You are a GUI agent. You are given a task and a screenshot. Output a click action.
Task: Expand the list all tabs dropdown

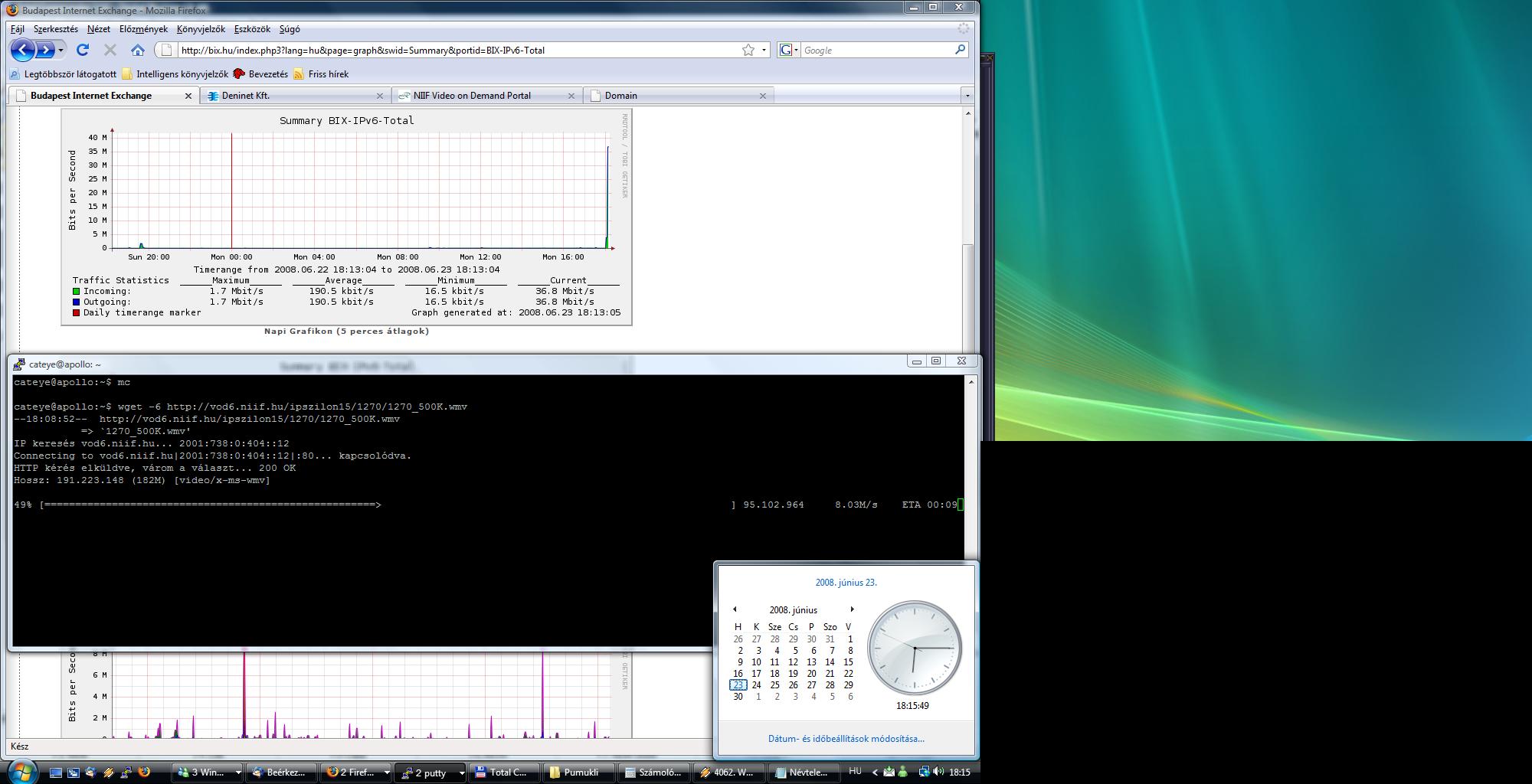click(x=967, y=96)
